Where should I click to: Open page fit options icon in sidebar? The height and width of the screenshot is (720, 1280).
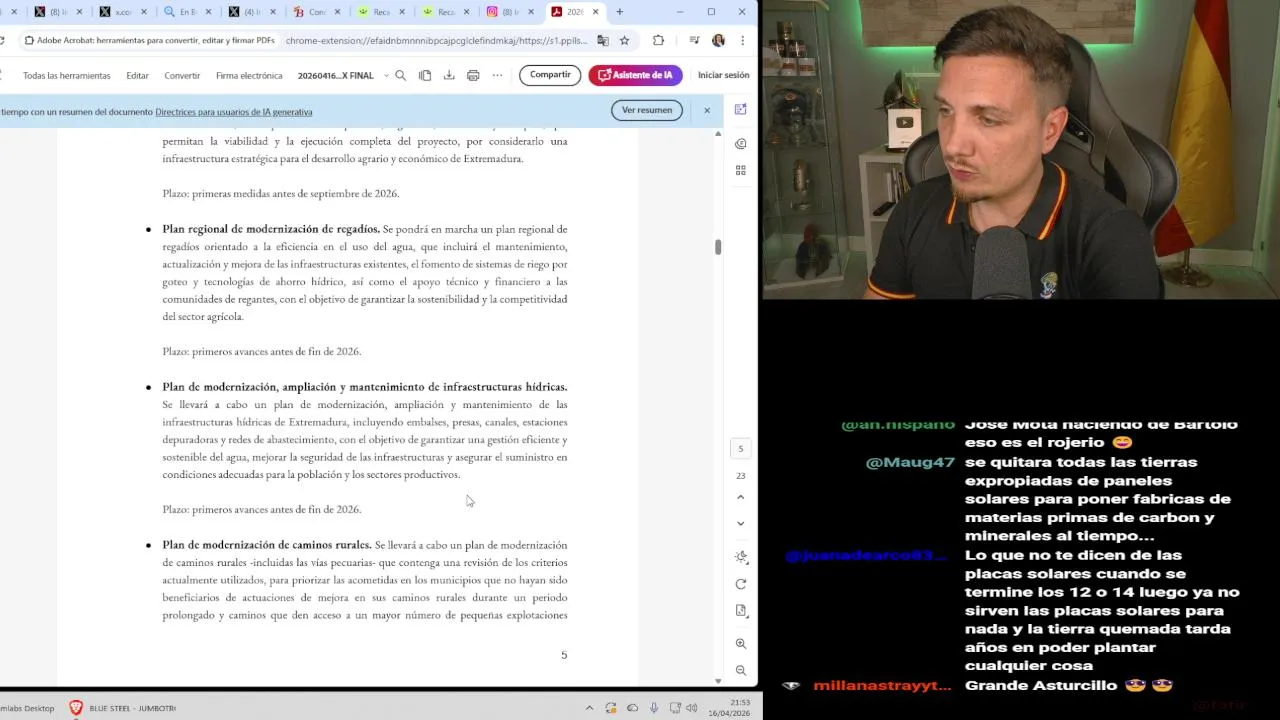(741, 610)
